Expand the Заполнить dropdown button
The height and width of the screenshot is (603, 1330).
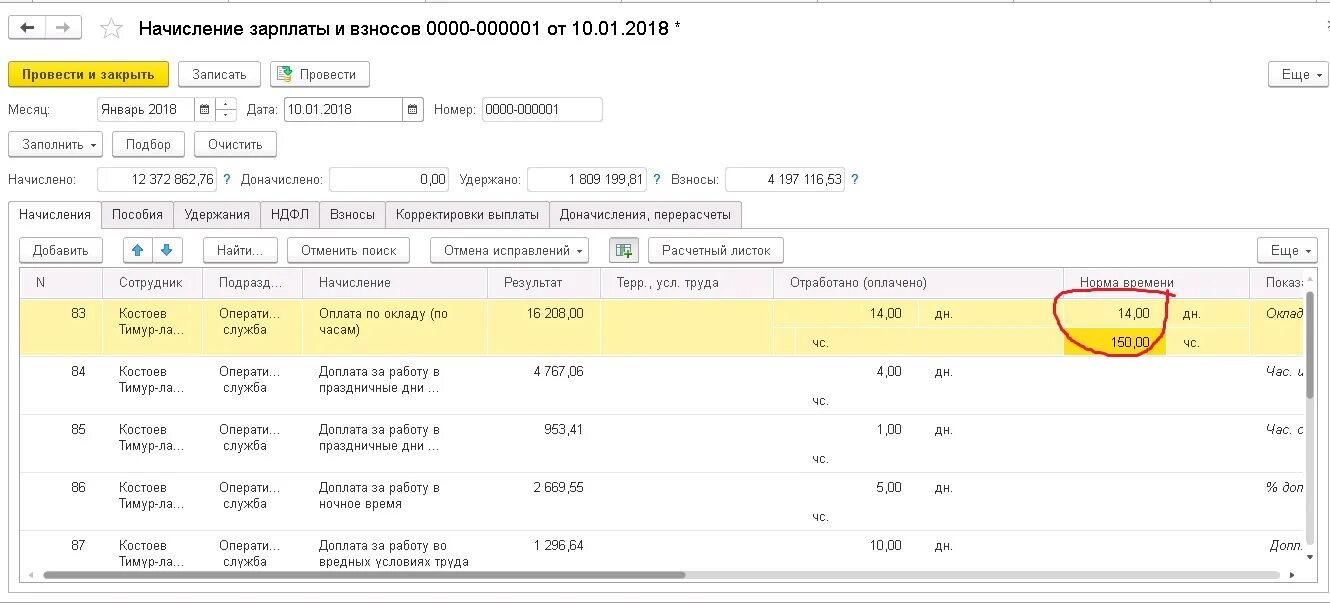[x=55, y=145]
